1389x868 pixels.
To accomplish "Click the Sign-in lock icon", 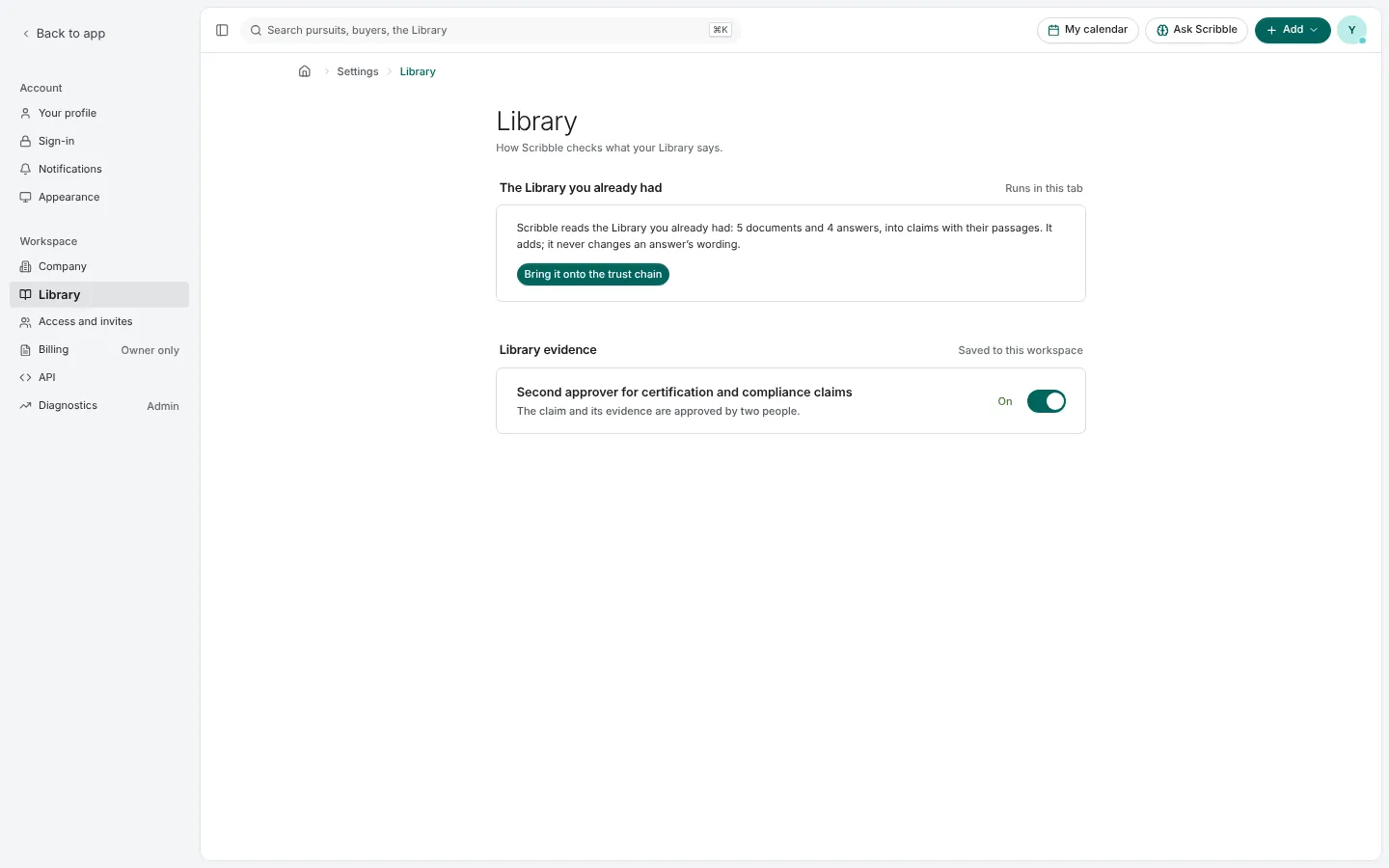I will [x=26, y=141].
